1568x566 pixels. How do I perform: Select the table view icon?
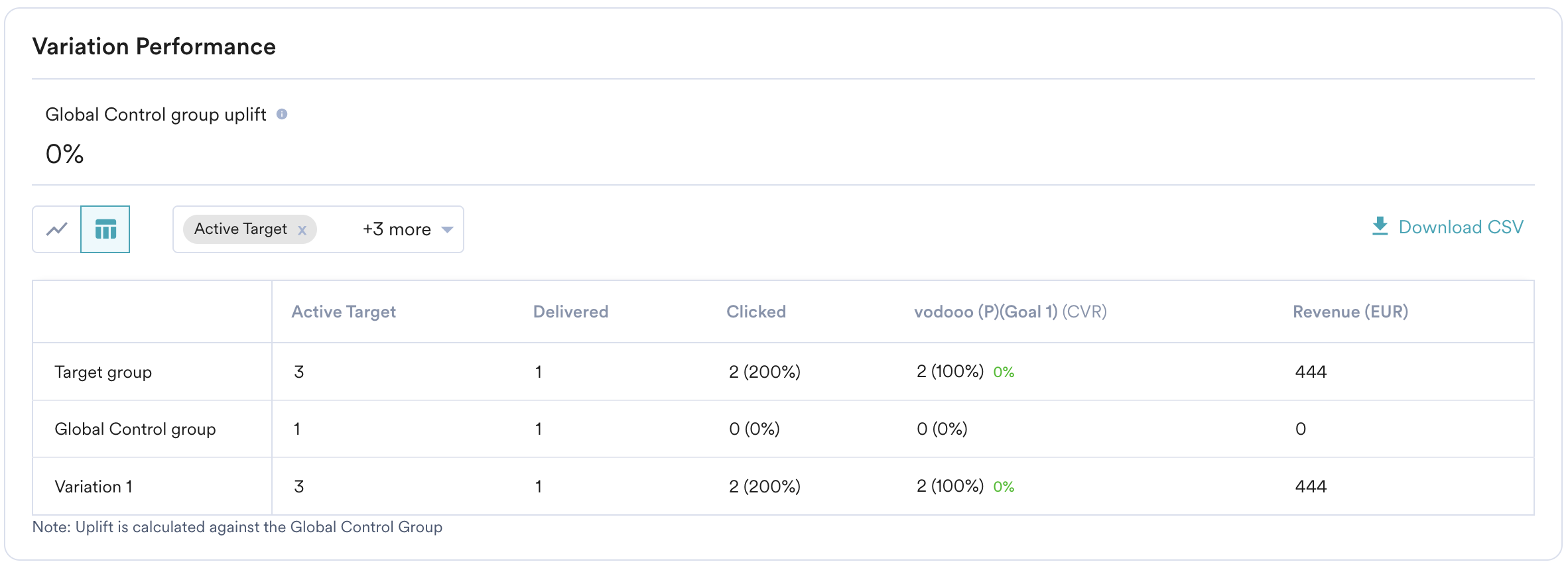[x=106, y=229]
